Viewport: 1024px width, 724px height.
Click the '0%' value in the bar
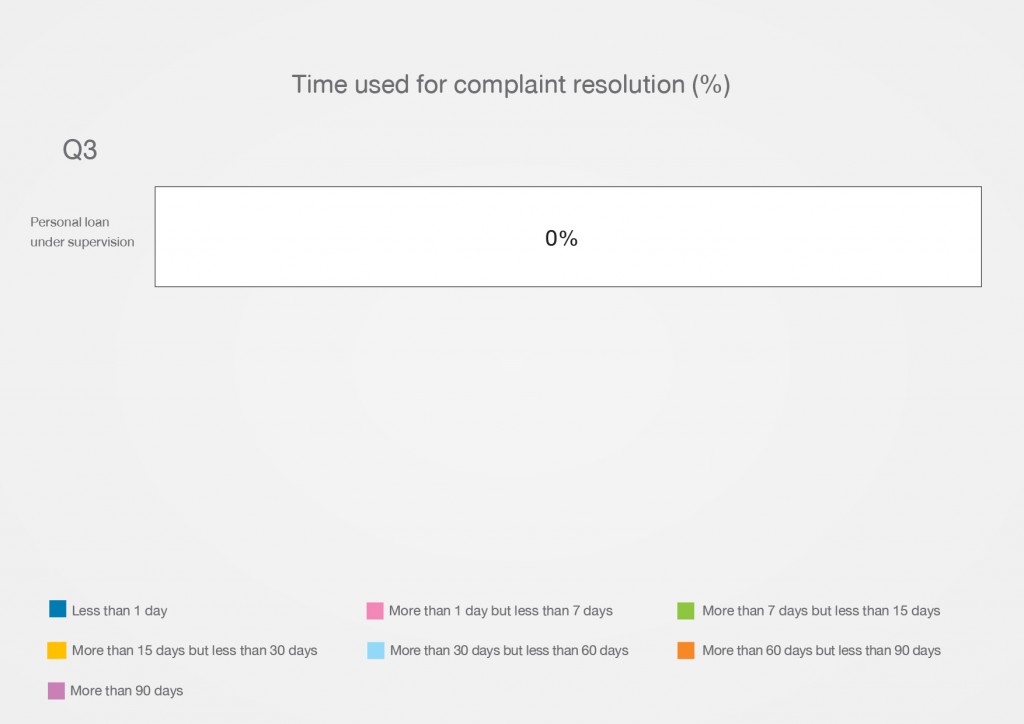pyautogui.click(x=561, y=238)
